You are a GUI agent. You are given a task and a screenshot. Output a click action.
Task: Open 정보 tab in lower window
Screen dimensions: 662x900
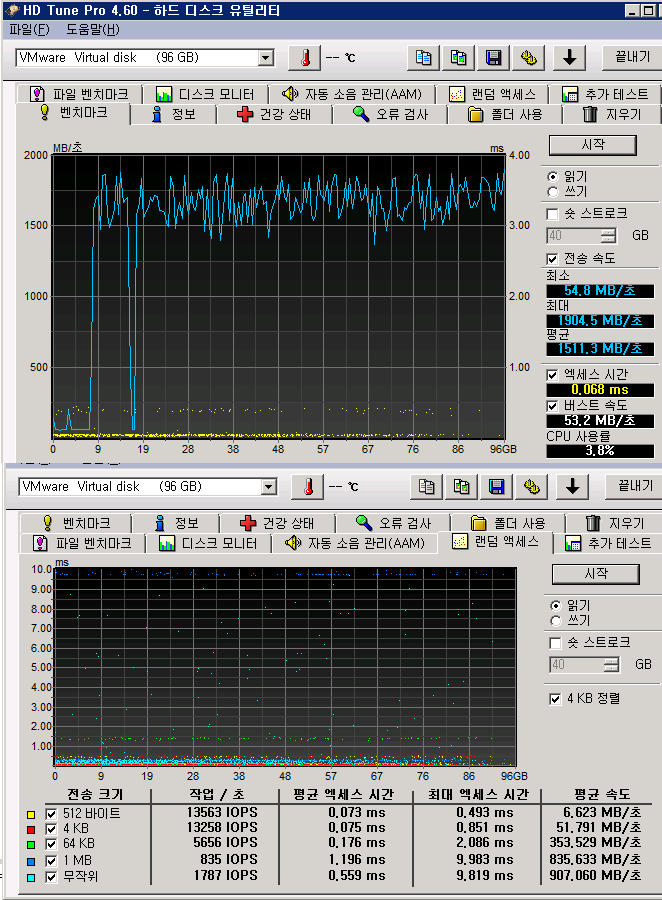tap(176, 523)
